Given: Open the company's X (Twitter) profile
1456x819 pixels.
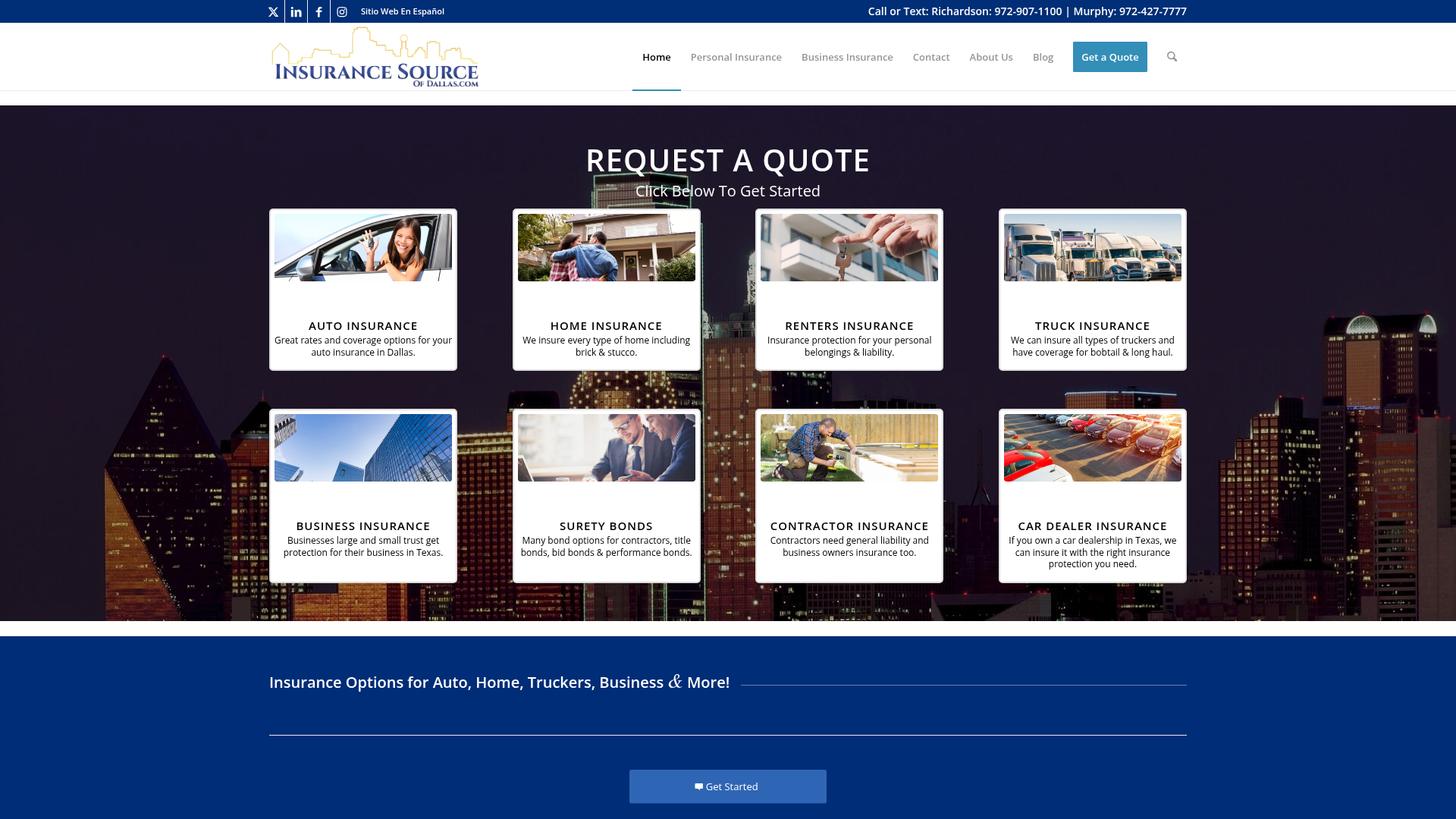Looking at the screenshot, I should pyautogui.click(x=274, y=11).
